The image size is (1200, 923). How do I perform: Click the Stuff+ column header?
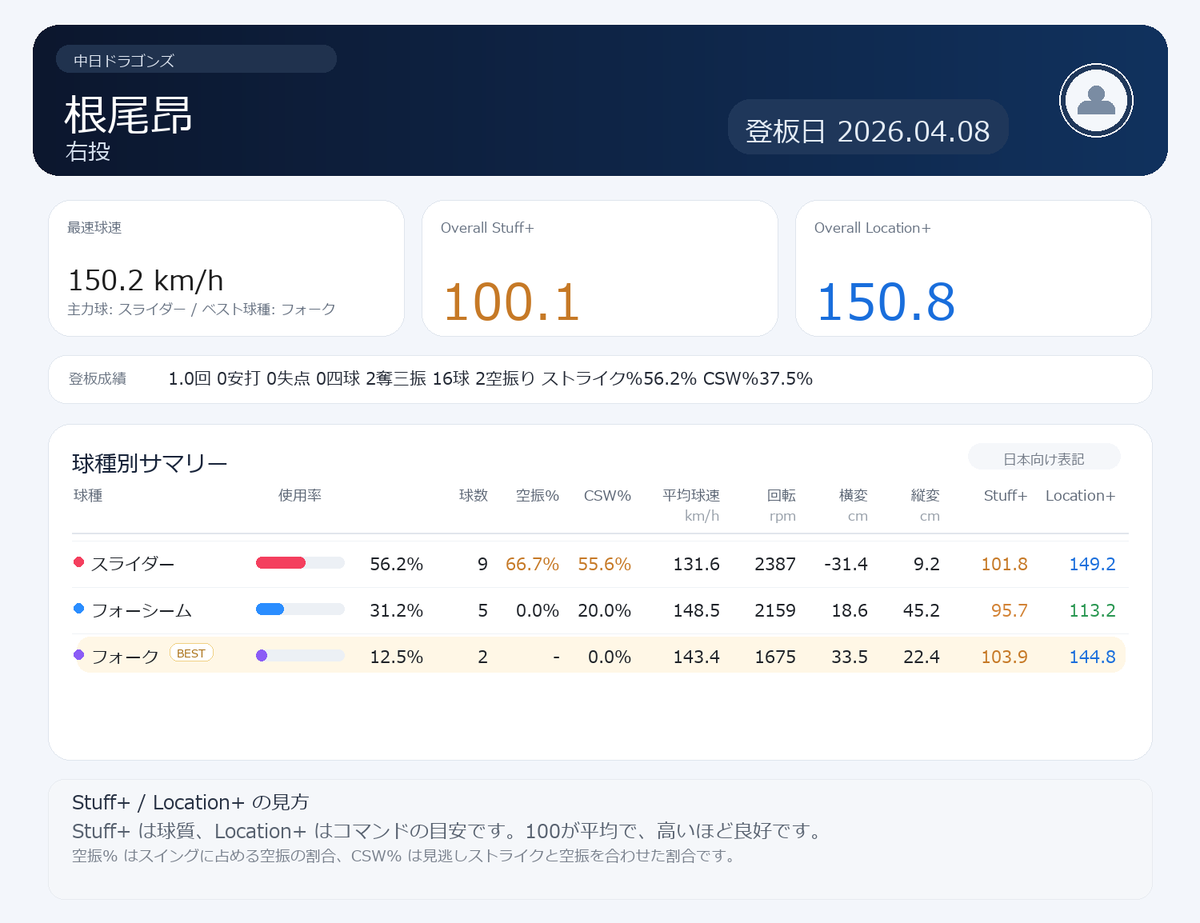click(1005, 495)
